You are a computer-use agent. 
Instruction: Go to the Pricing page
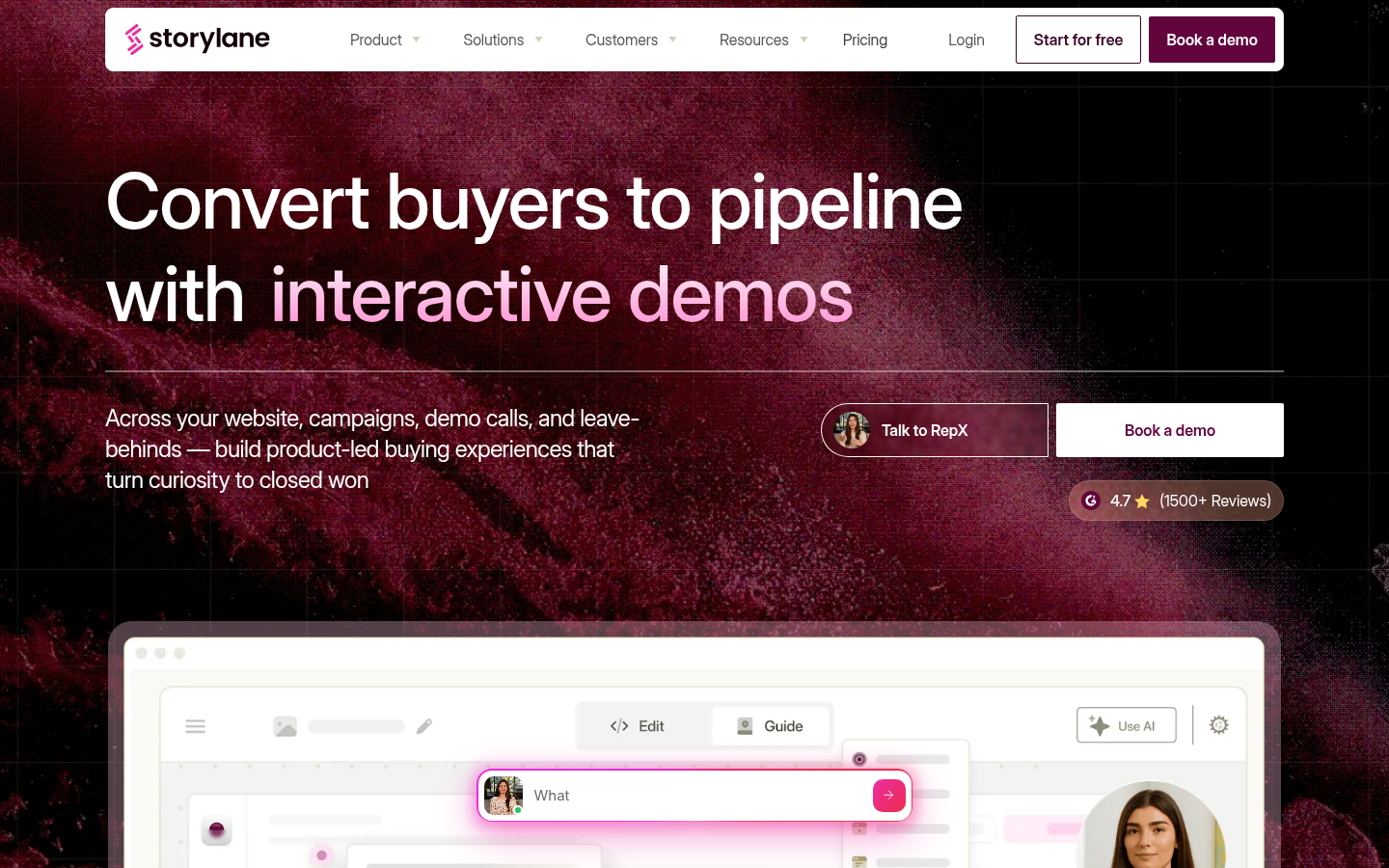(x=865, y=40)
